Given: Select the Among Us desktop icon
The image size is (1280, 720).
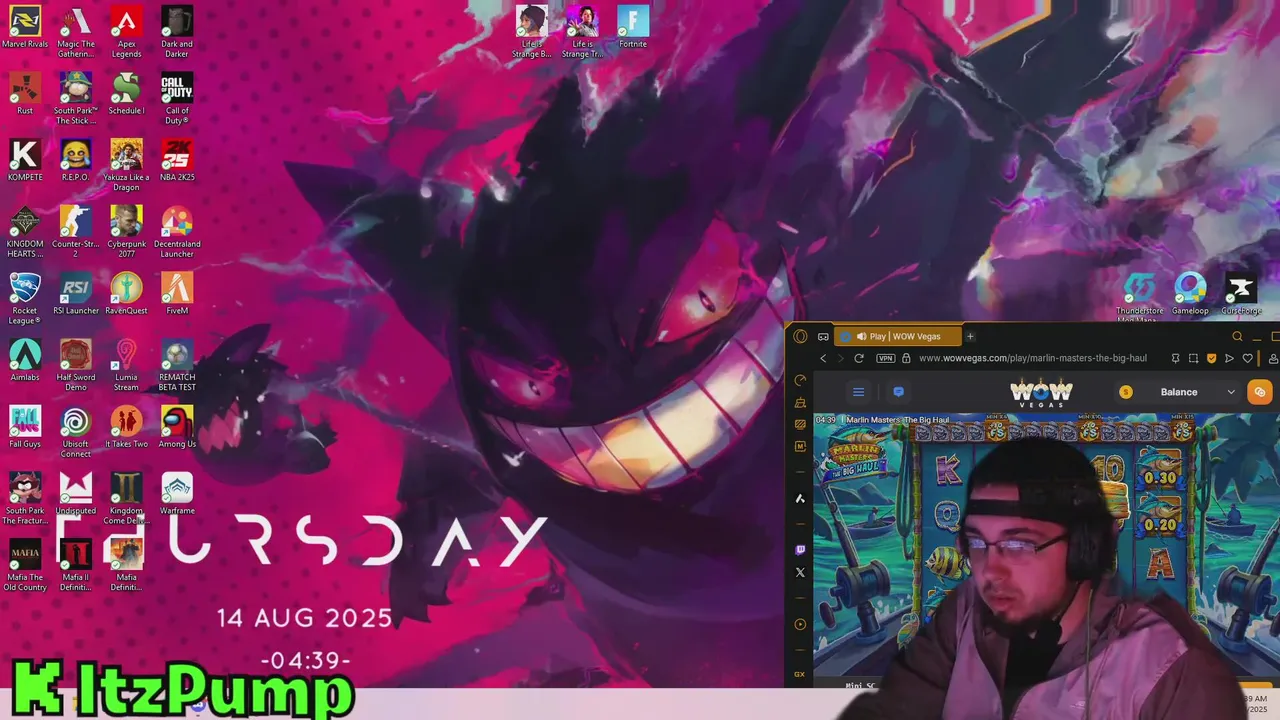Looking at the screenshot, I should [x=177, y=427].
